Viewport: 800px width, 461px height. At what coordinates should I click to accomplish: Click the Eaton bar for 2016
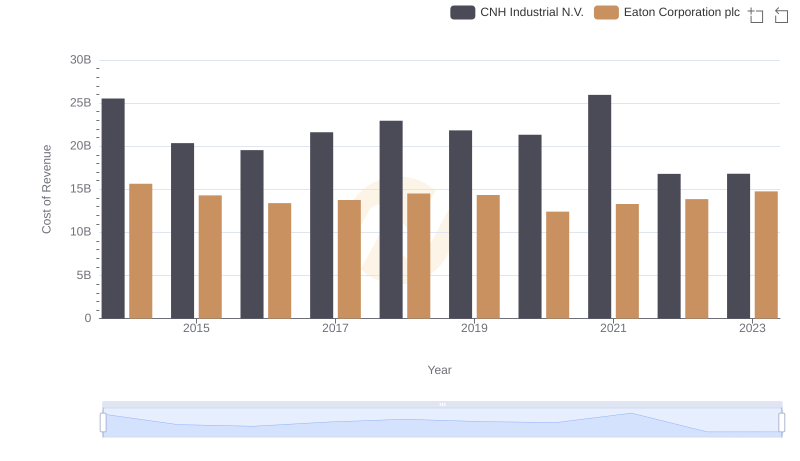[x=280, y=261]
